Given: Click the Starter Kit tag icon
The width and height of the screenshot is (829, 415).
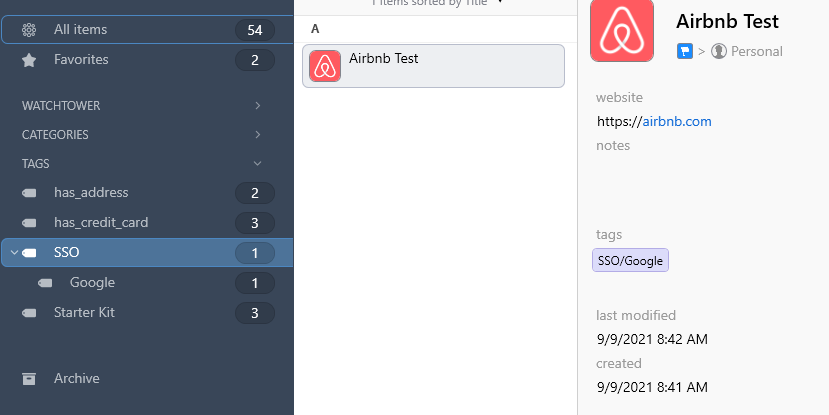Looking at the screenshot, I should (x=29, y=313).
